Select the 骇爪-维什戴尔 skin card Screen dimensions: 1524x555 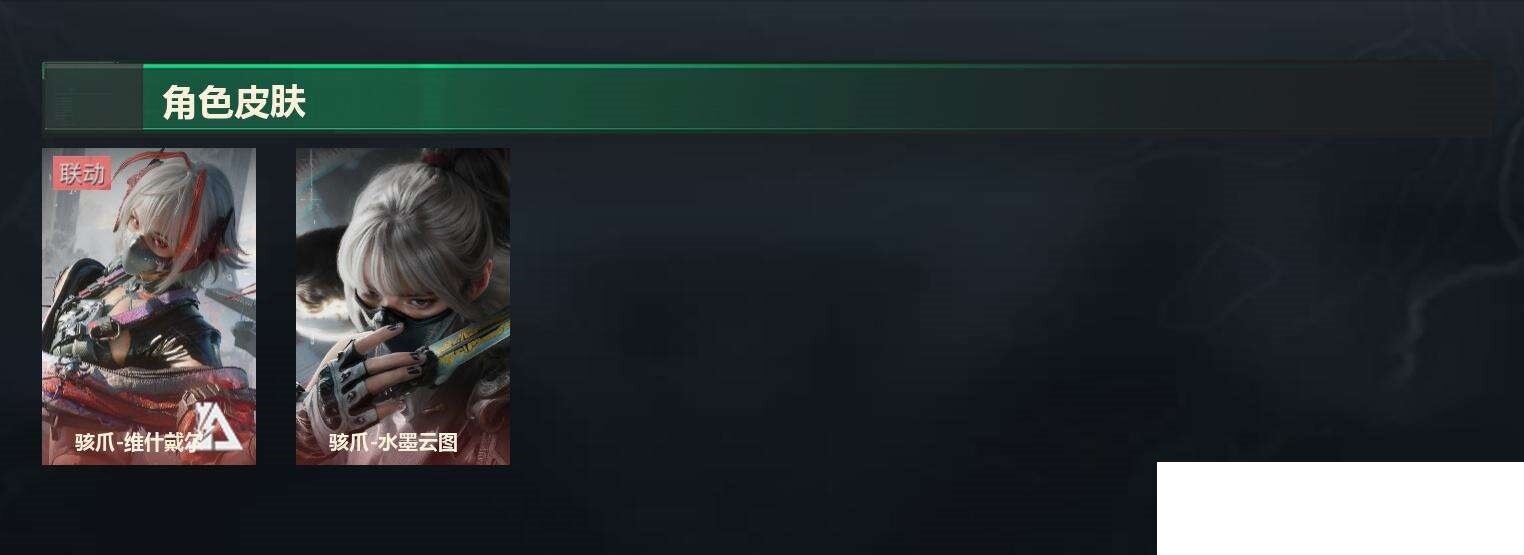point(149,306)
